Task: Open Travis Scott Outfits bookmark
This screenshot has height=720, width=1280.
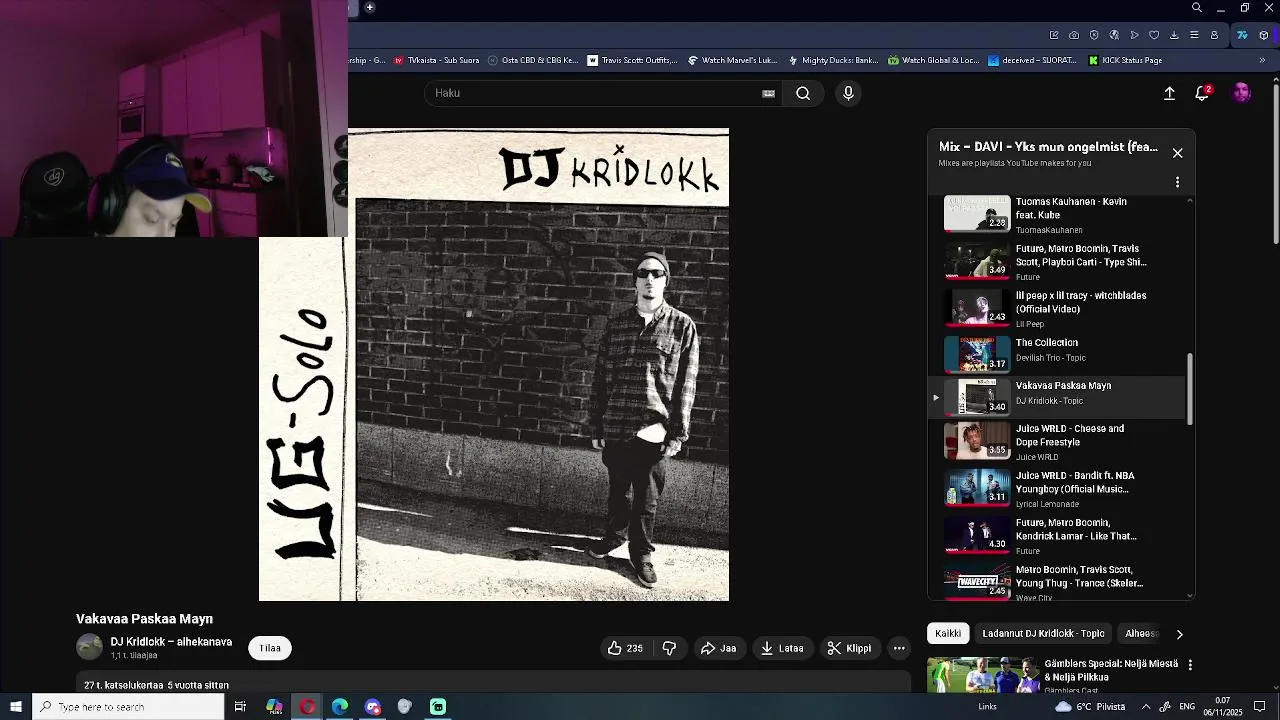Action: point(632,60)
